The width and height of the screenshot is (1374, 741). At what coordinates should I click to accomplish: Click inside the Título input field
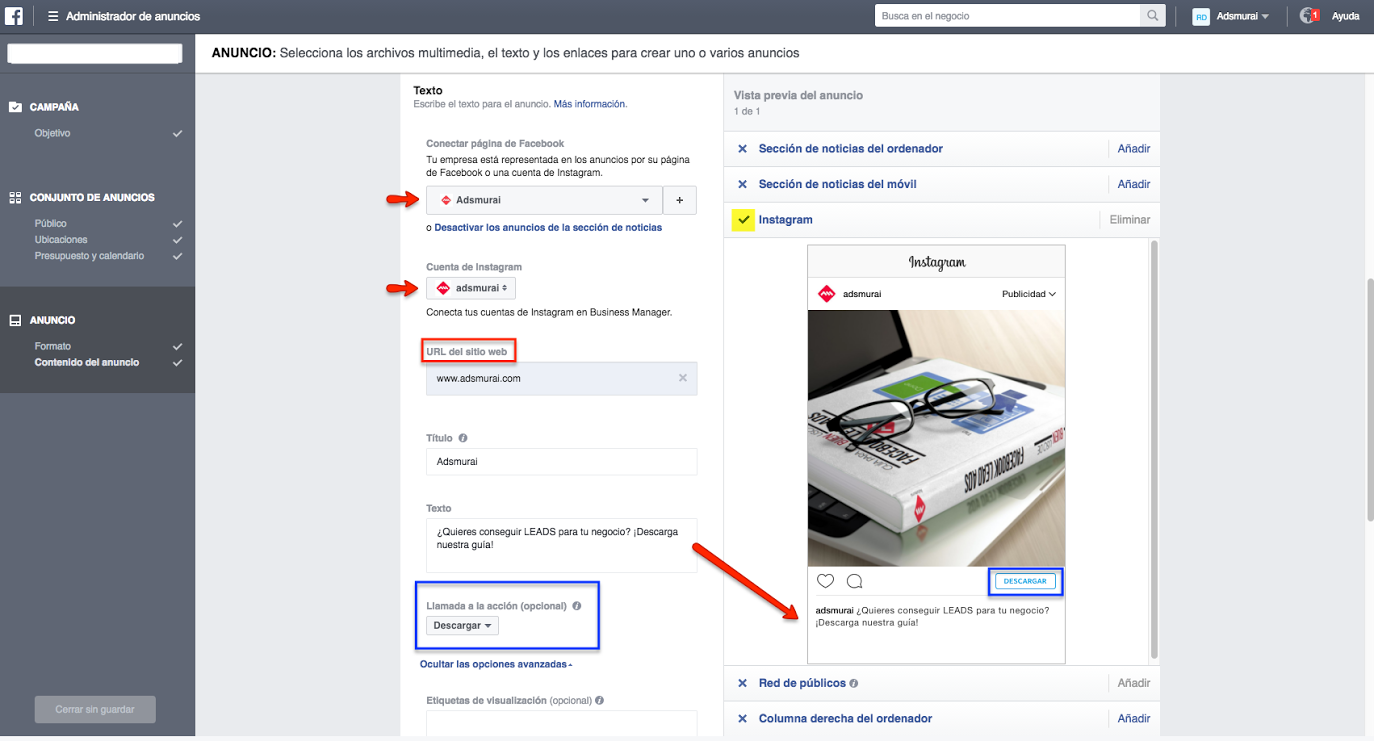point(560,461)
